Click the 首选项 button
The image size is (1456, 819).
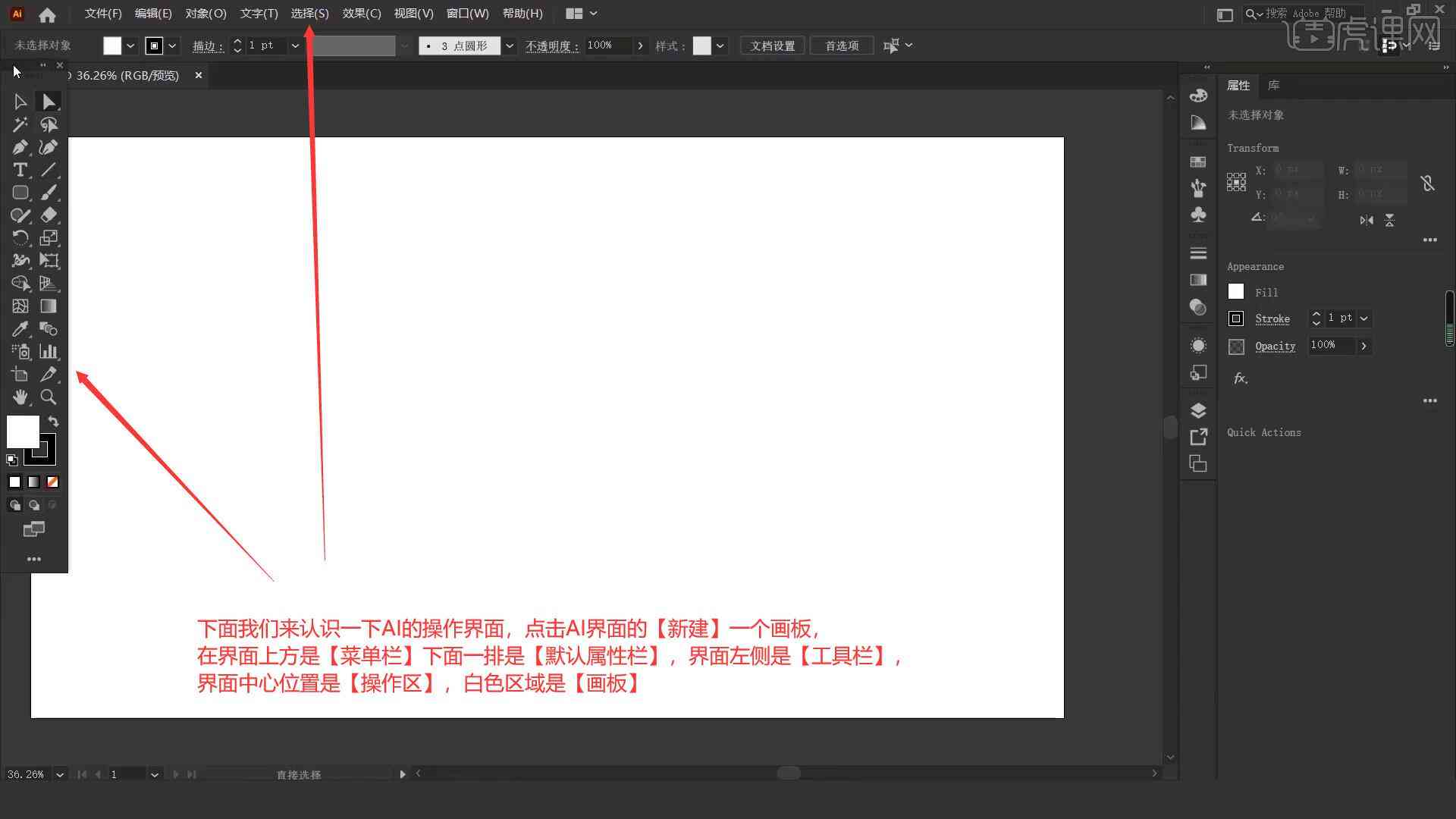(x=841, y=45)
